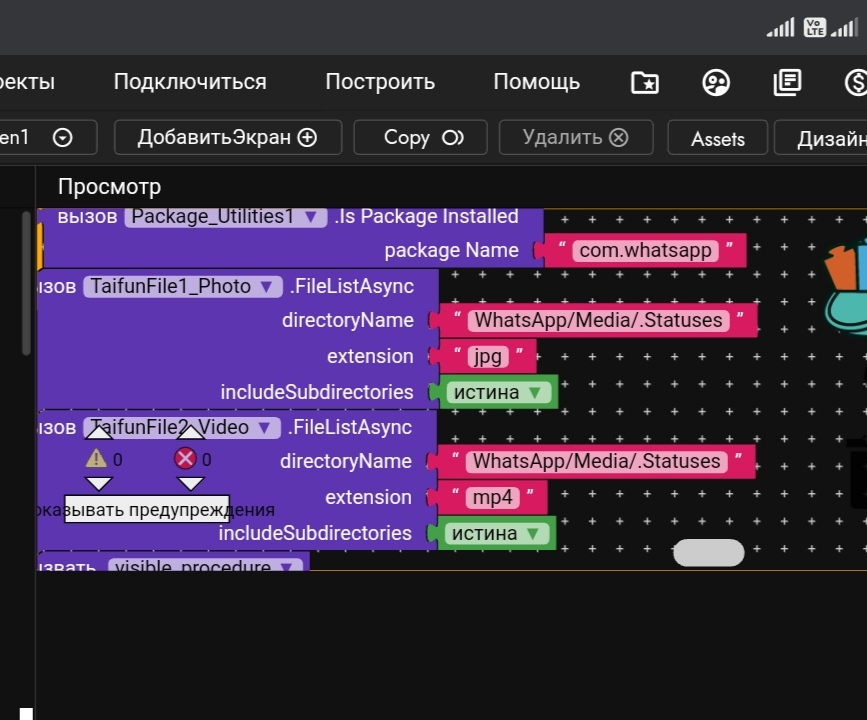The height and width of the screenshot is (720, 867).
Task: Toggle the show warnings button
Action: pyautogui.click(x=147, y=510)
